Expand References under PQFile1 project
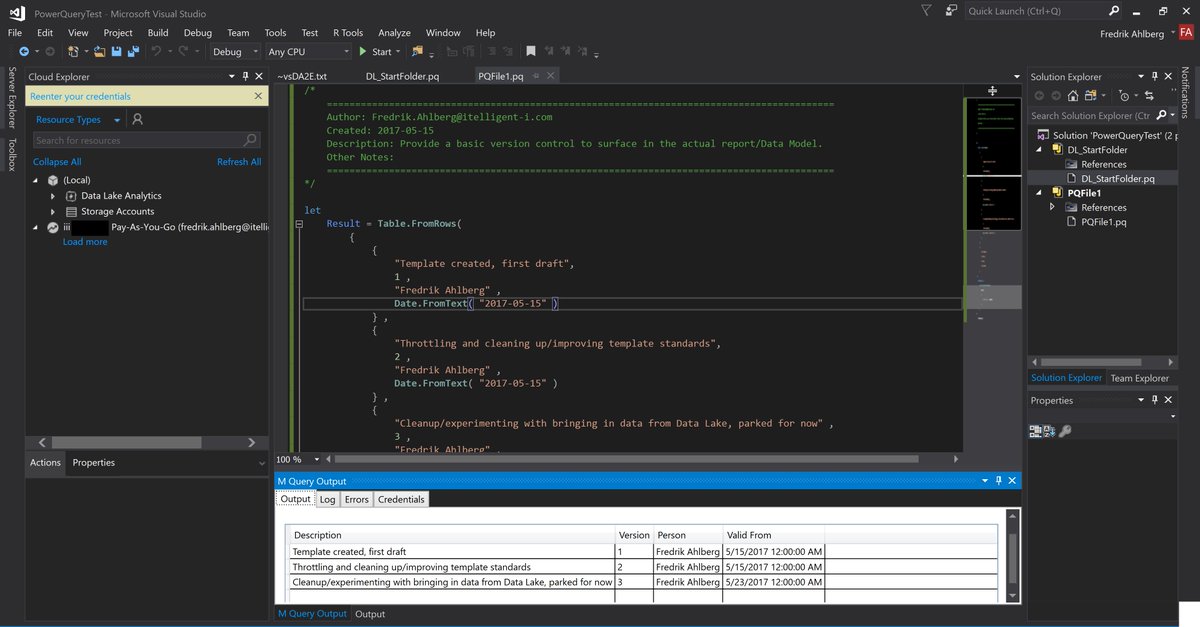 point(1052,207)
